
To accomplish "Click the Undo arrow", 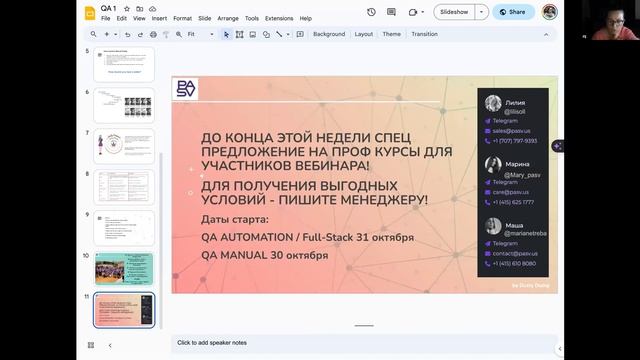I will click(x=127, y=34).
